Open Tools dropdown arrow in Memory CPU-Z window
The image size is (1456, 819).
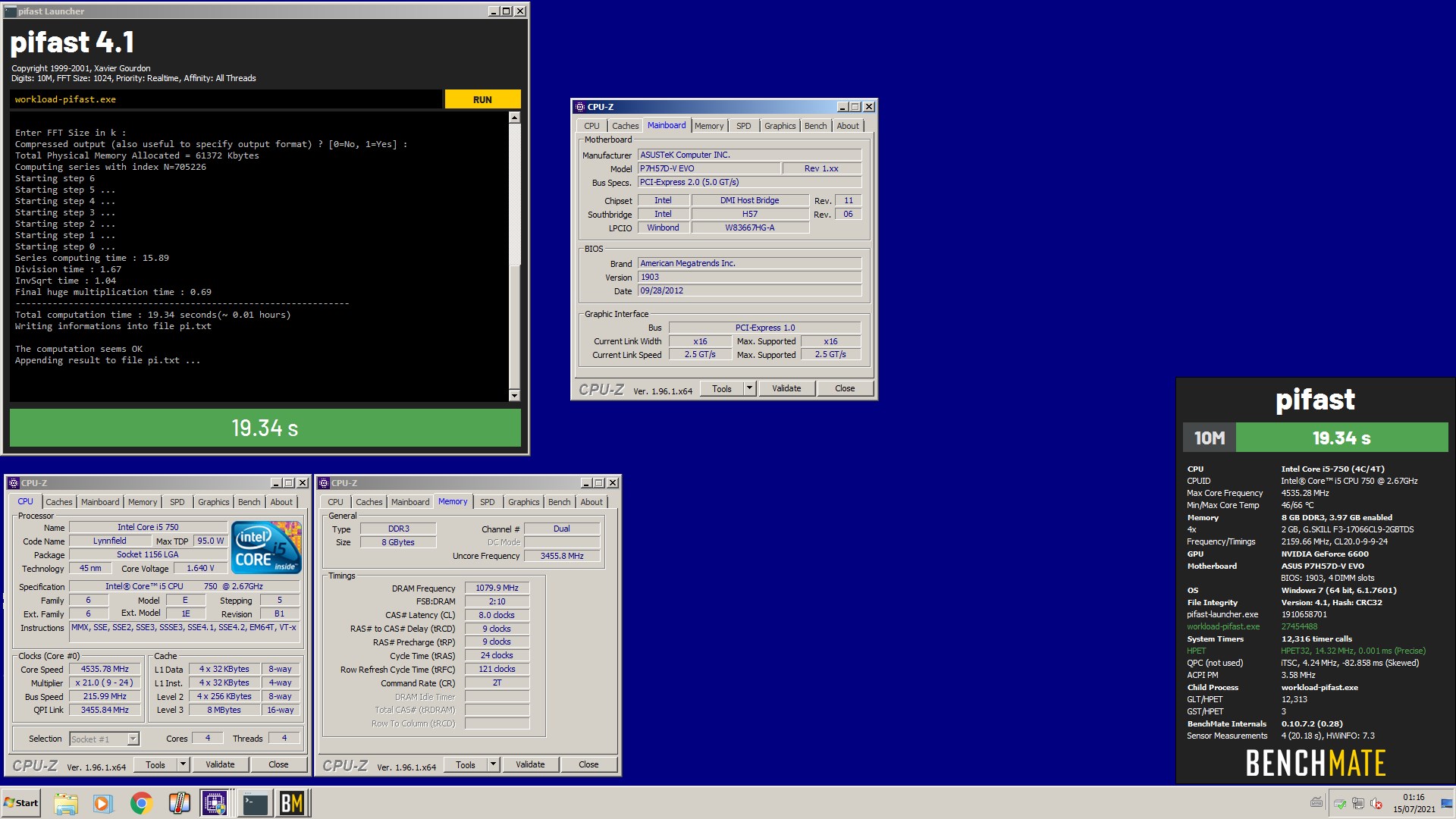pos(493,764)
